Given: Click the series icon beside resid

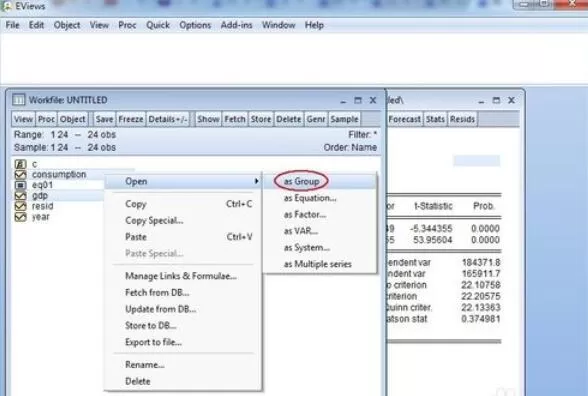Looking at the screenshot, I should click(20, 206).
